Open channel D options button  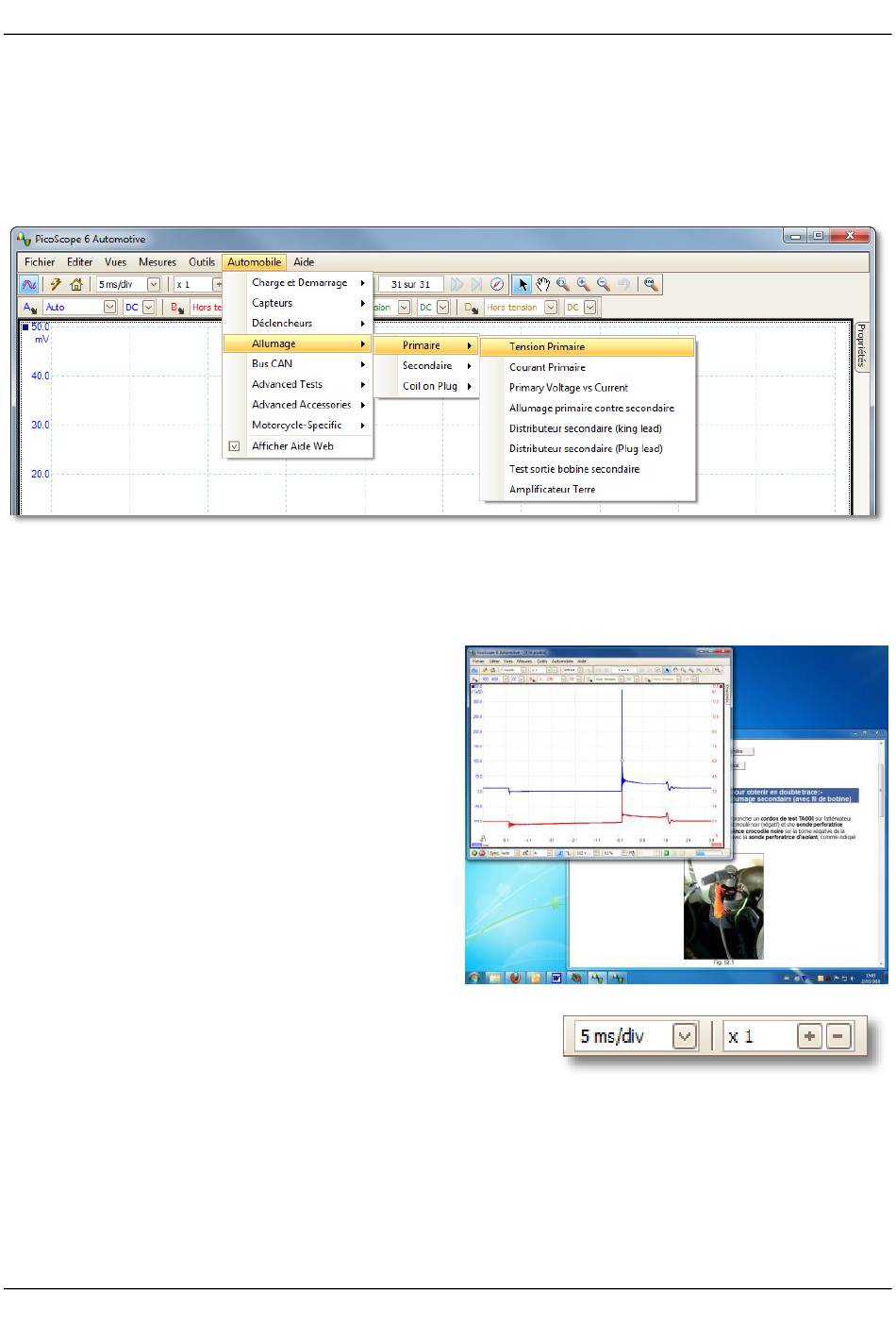472,307
